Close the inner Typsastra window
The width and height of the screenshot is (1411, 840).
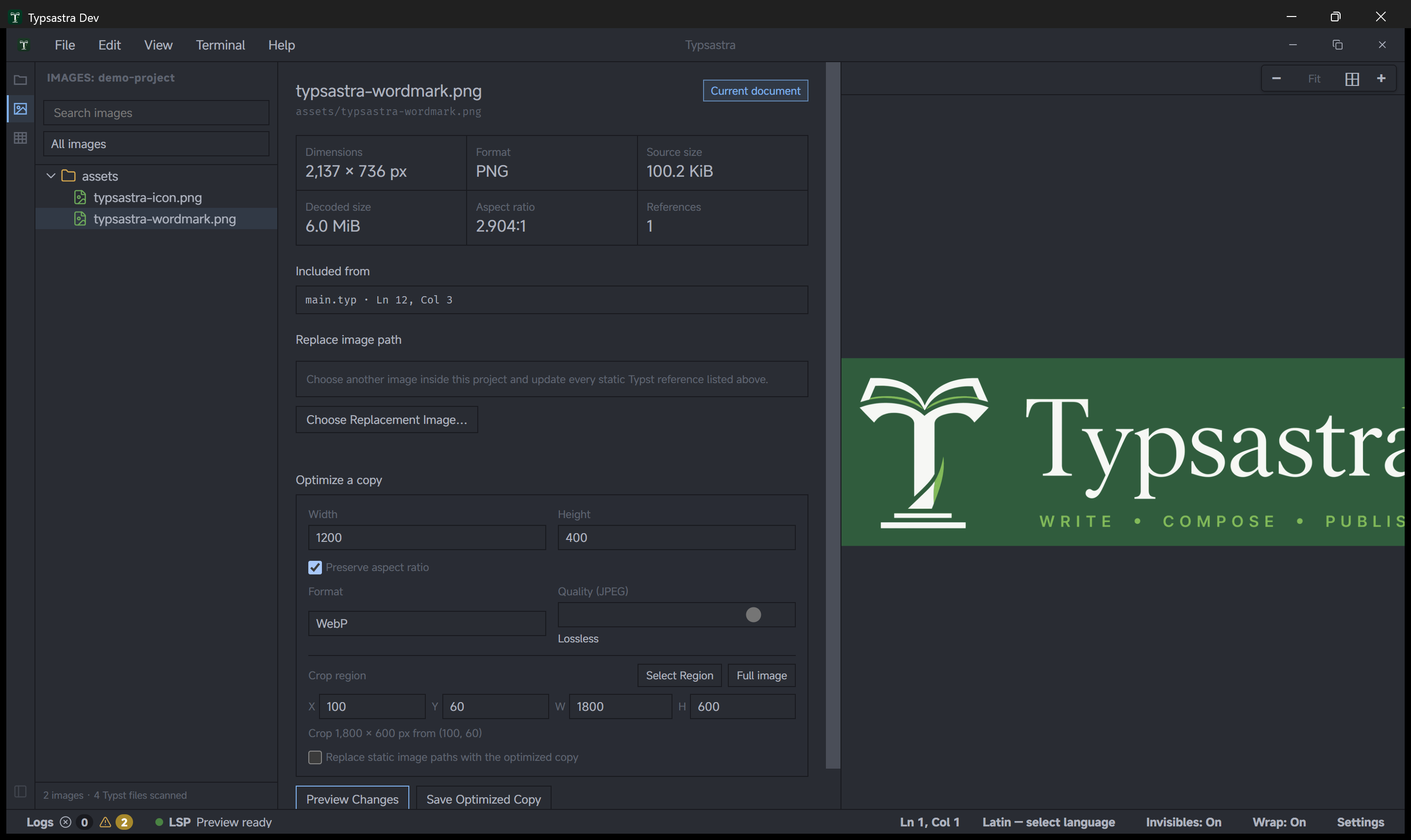[1382, 45]
